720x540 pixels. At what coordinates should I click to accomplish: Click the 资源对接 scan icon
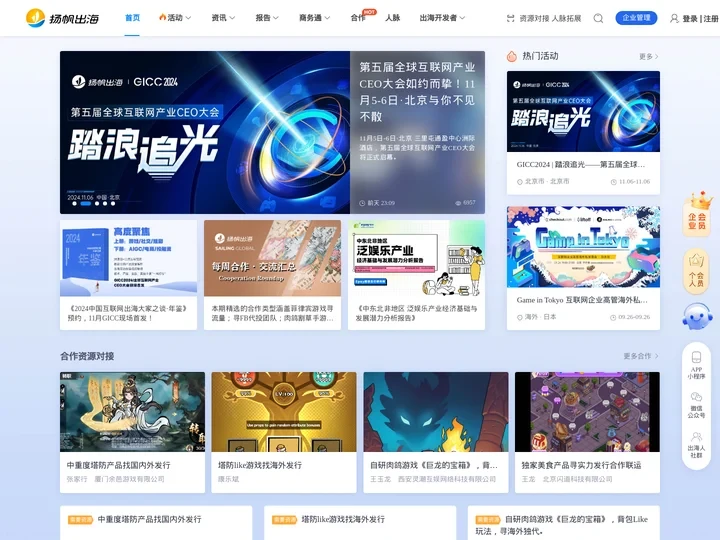point(510,18)
